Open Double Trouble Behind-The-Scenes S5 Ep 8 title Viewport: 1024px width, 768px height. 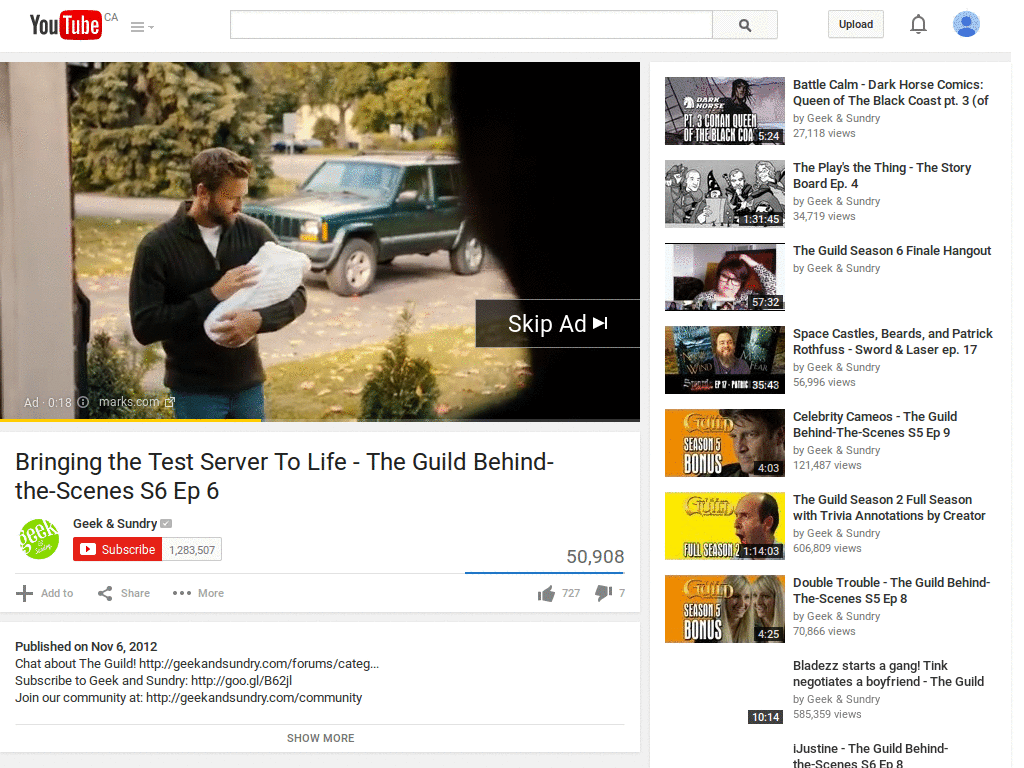(x=891, y=590)
